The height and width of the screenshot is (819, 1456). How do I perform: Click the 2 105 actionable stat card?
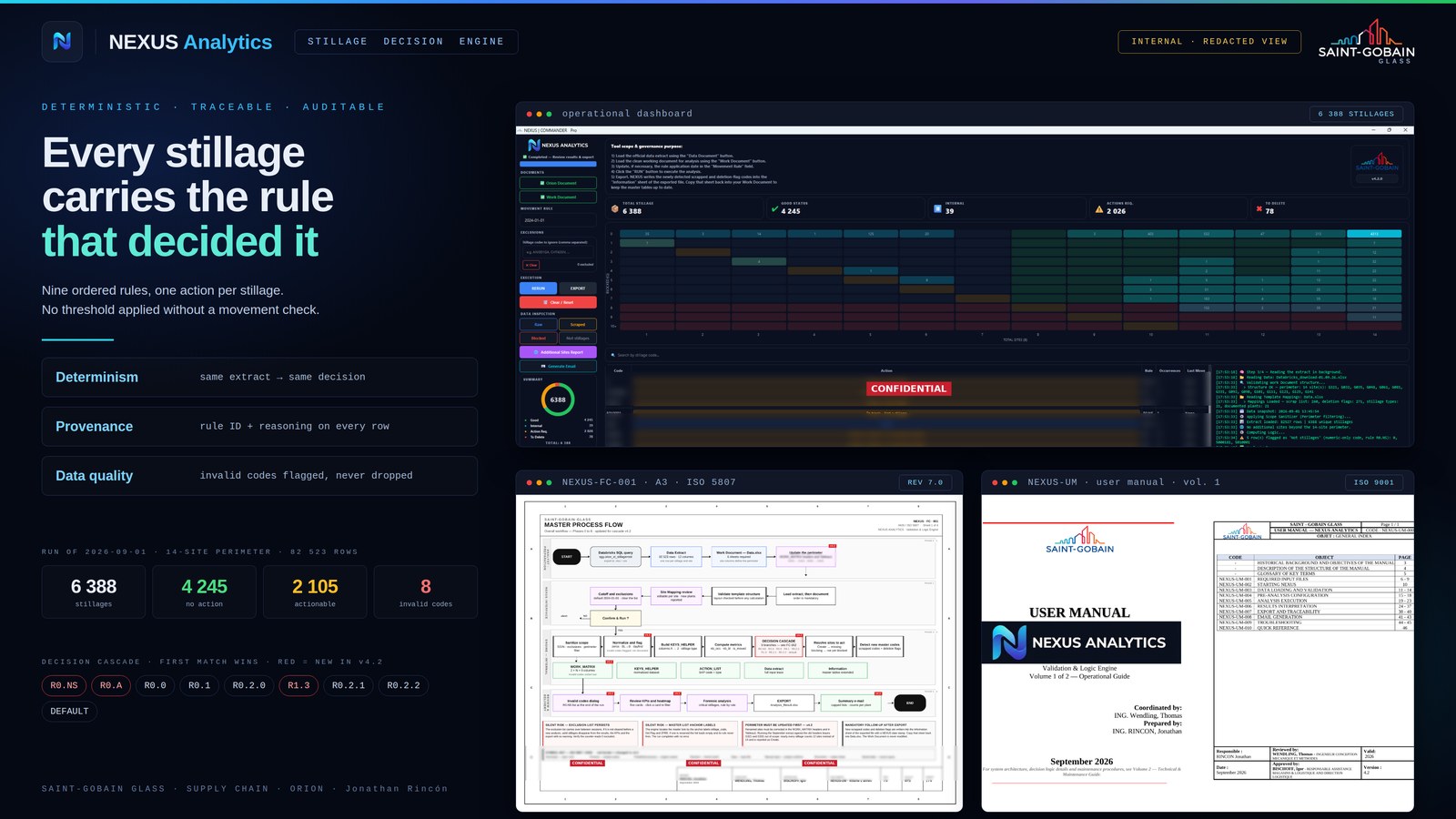(x=315, y=591)
